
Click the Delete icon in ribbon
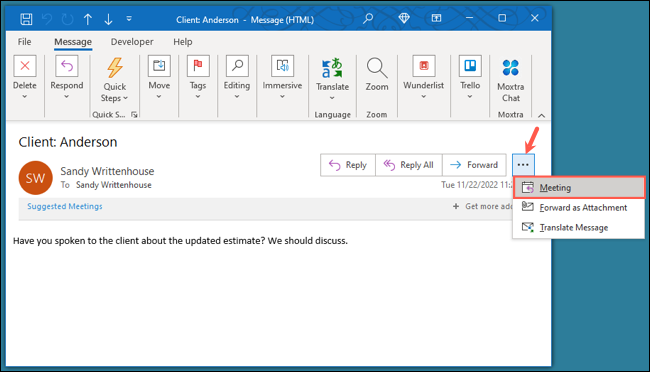[x=25, y=66]
